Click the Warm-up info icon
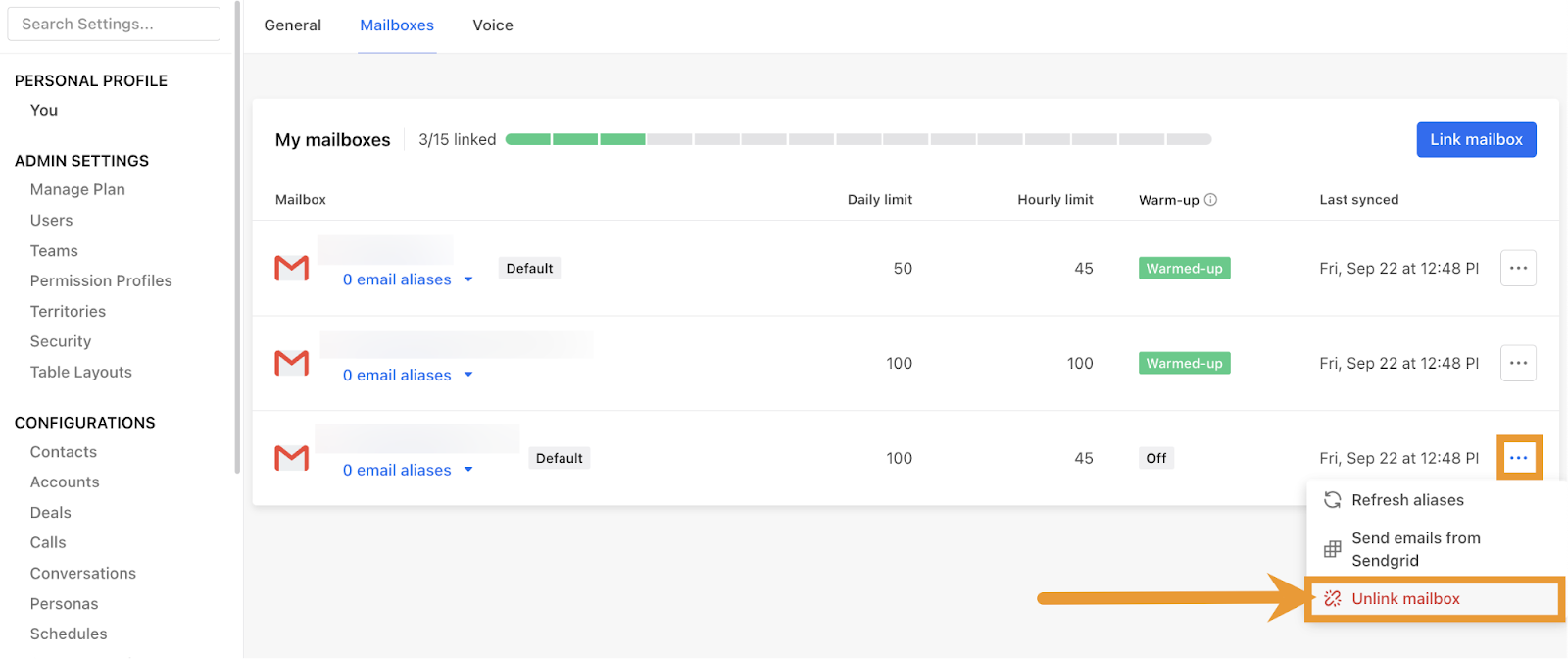Screen dimensions: 1568x659 pyautogui.click(x=1210, y=200)
